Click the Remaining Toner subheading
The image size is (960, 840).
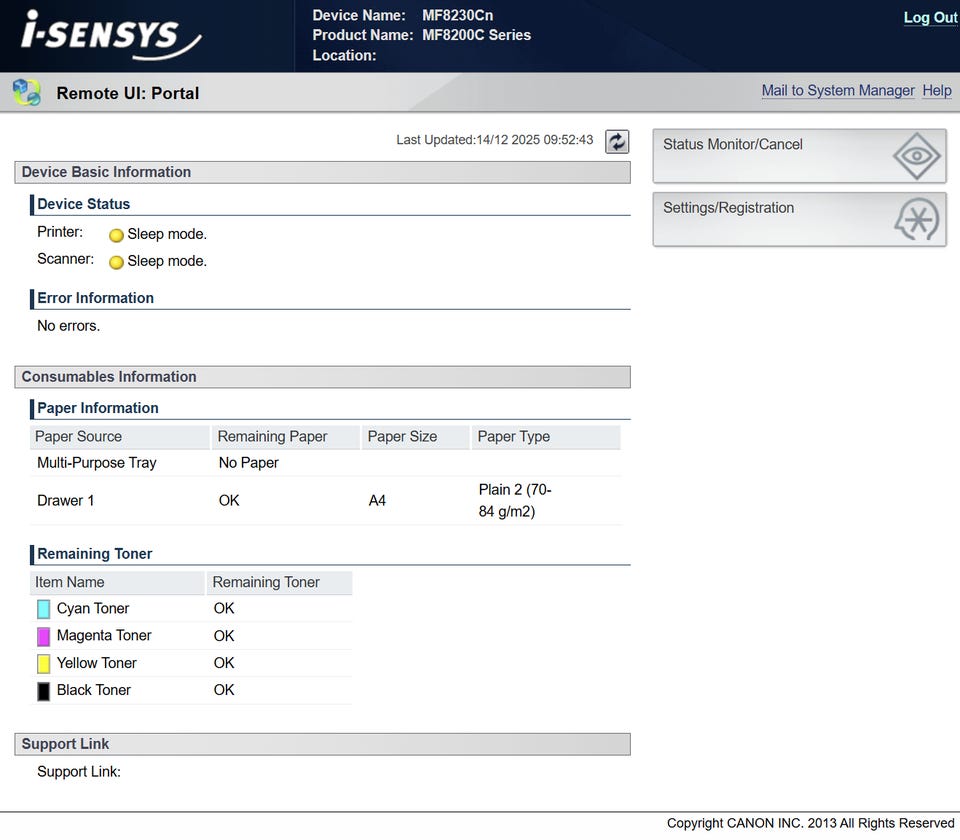[95, 554]
